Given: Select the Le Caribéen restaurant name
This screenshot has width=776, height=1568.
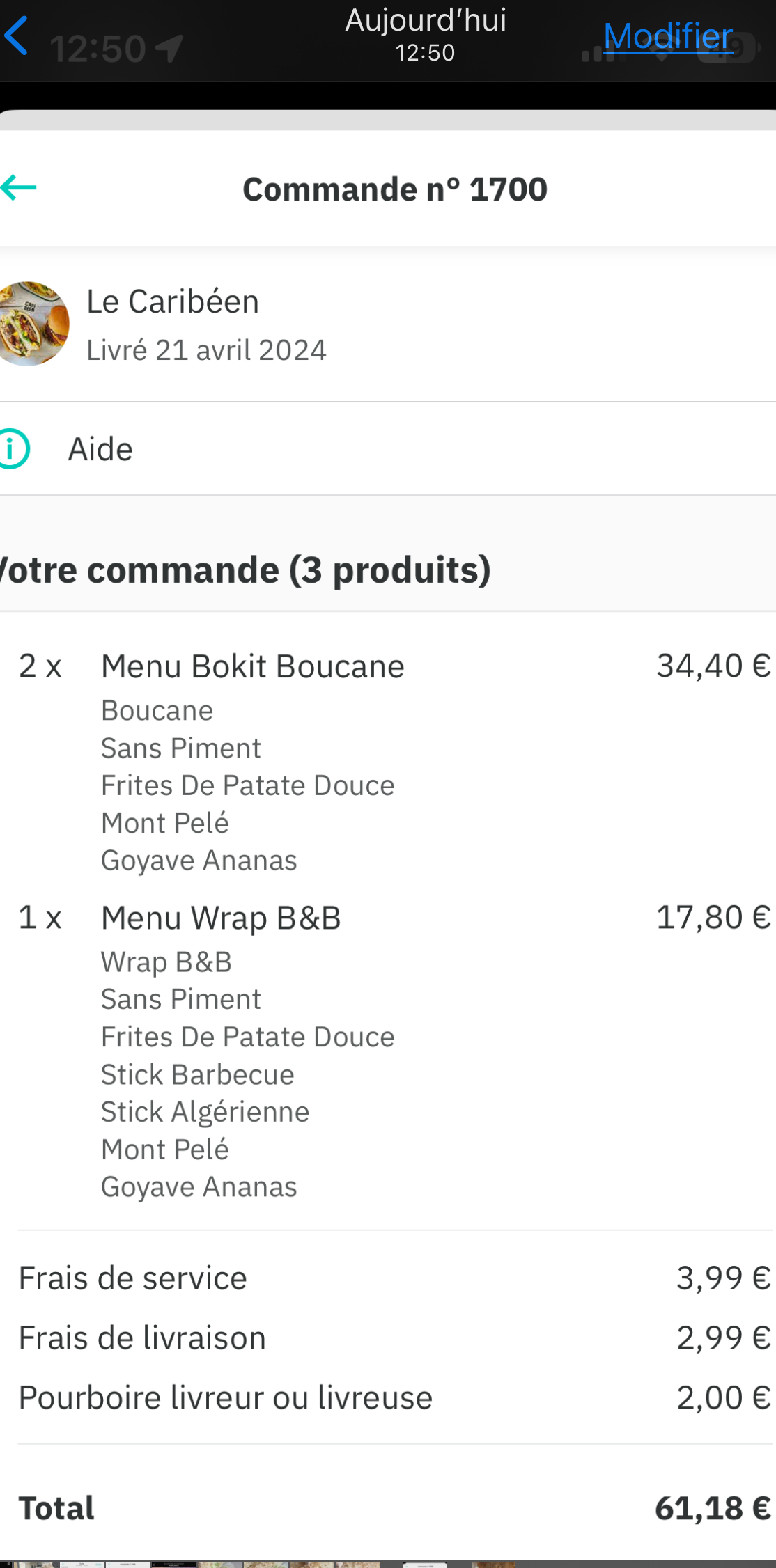Looking at the screenshot, I should pyautogui.click(x=173, y=301).
